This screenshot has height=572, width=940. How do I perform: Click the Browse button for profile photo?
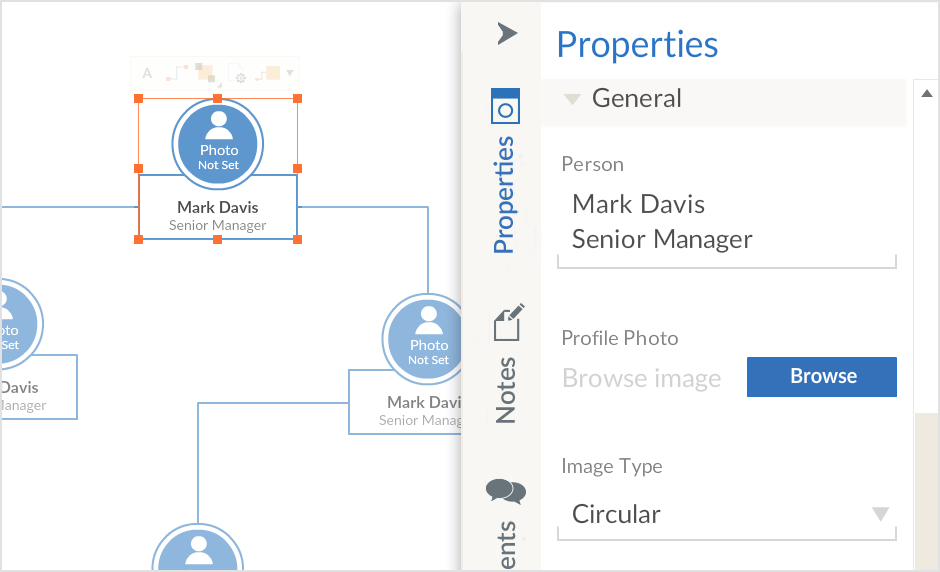coord(822,377)
